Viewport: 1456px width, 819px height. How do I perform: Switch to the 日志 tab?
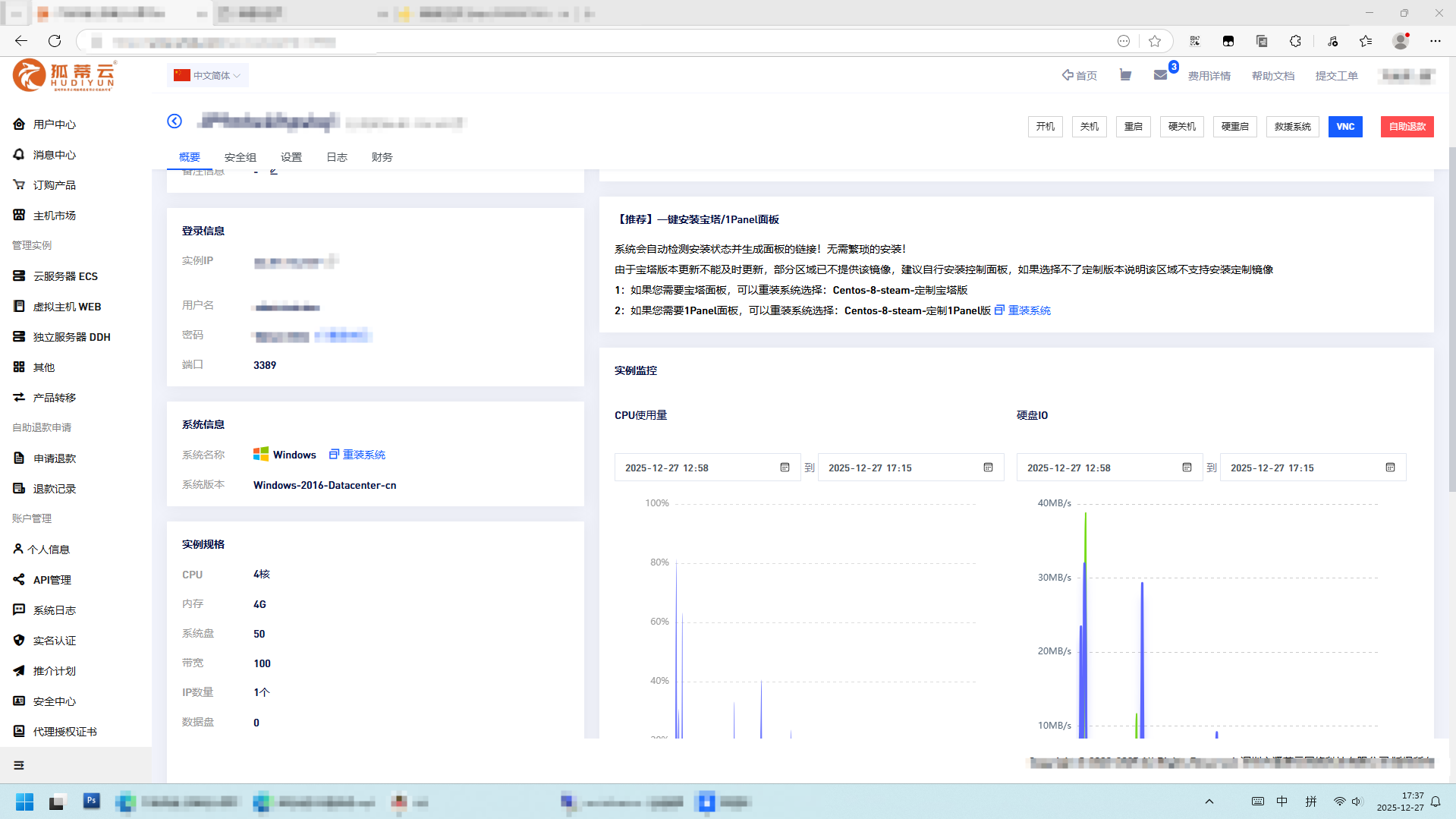336,157
